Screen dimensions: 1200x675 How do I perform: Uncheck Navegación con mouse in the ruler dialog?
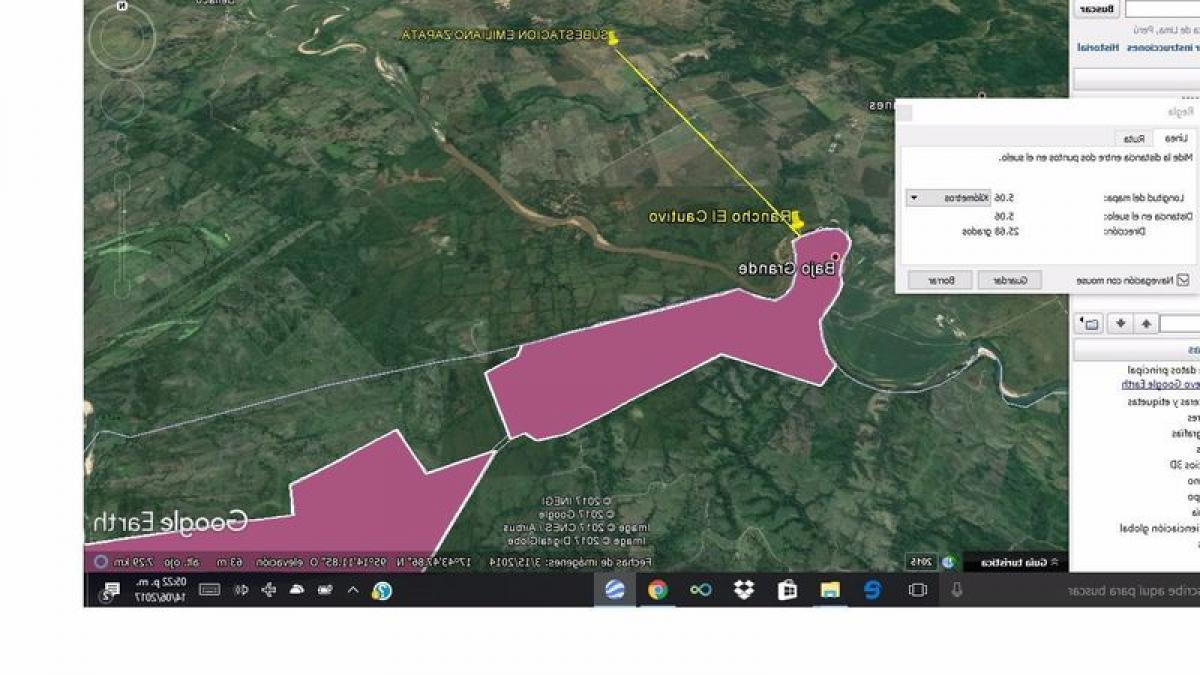pyautogui.click(x=1182, y=279)
